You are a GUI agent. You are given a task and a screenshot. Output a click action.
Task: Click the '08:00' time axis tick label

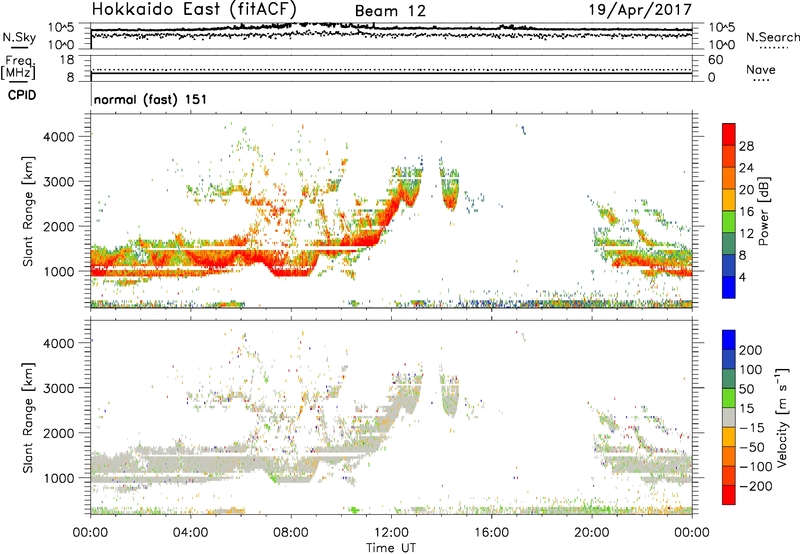click(x=291, y=533)
